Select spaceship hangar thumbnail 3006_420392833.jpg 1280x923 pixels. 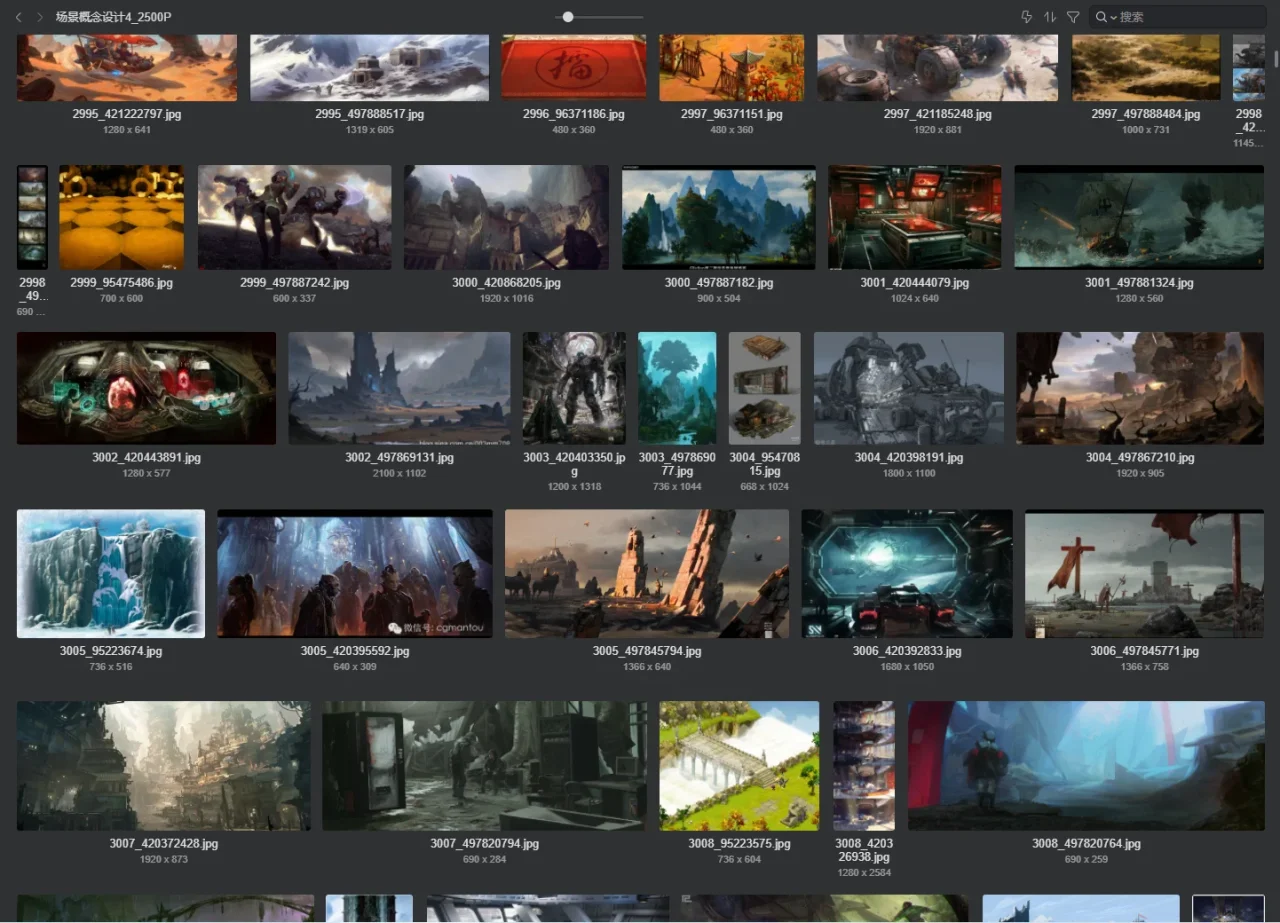point(907,574)
